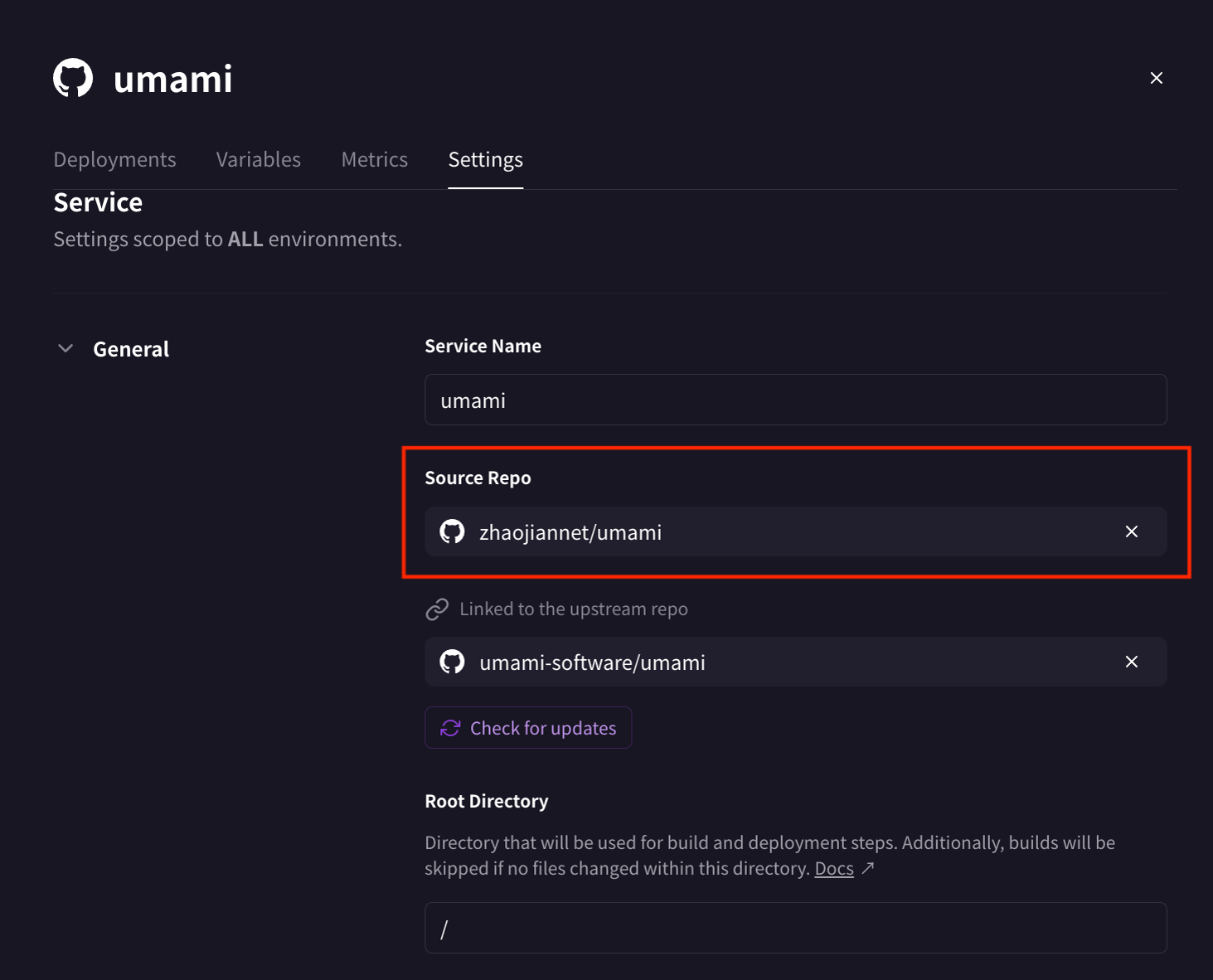Clear the zhaojiannet/umami source repo with its X
This screenshot has width=1213, height=980.
pyautogui.click(x=1132, y=531)
